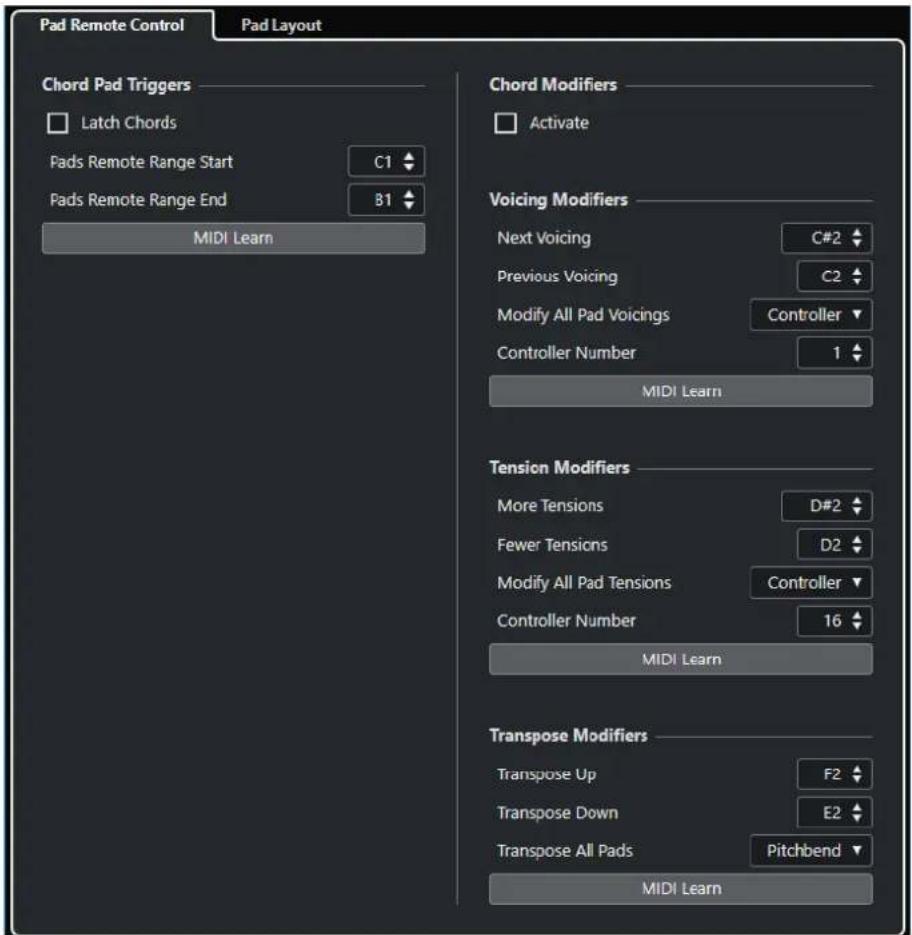This screenshot has height=935, width=912.
Task: Click the Controller Number value 16
Action: tap(832, 621)
